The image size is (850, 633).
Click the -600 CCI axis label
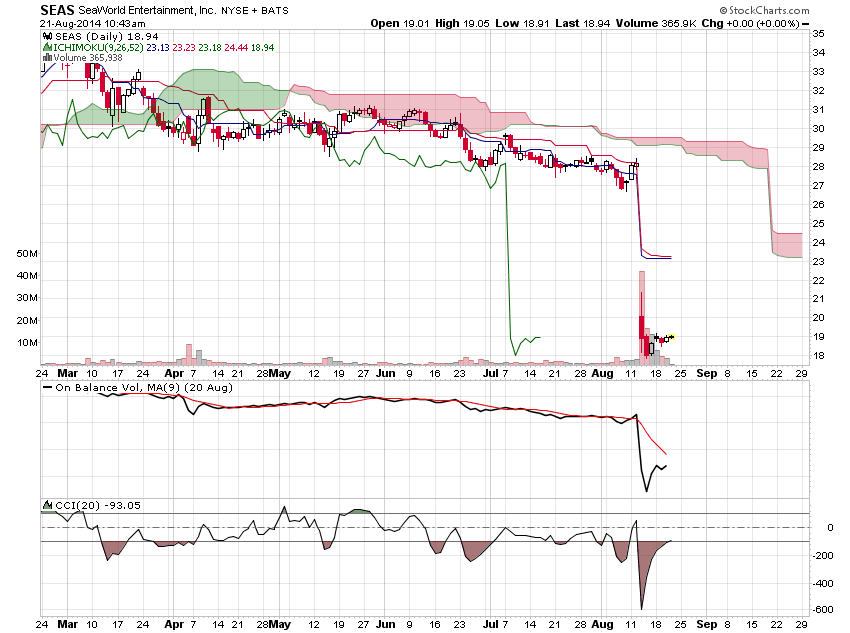[x=822, y=610]
